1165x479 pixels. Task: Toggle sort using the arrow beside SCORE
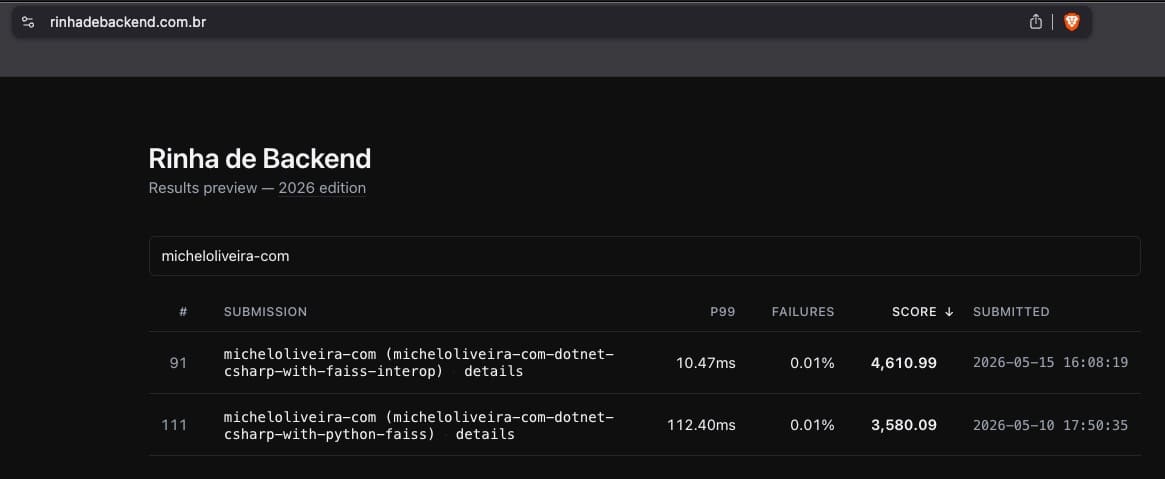949,312
